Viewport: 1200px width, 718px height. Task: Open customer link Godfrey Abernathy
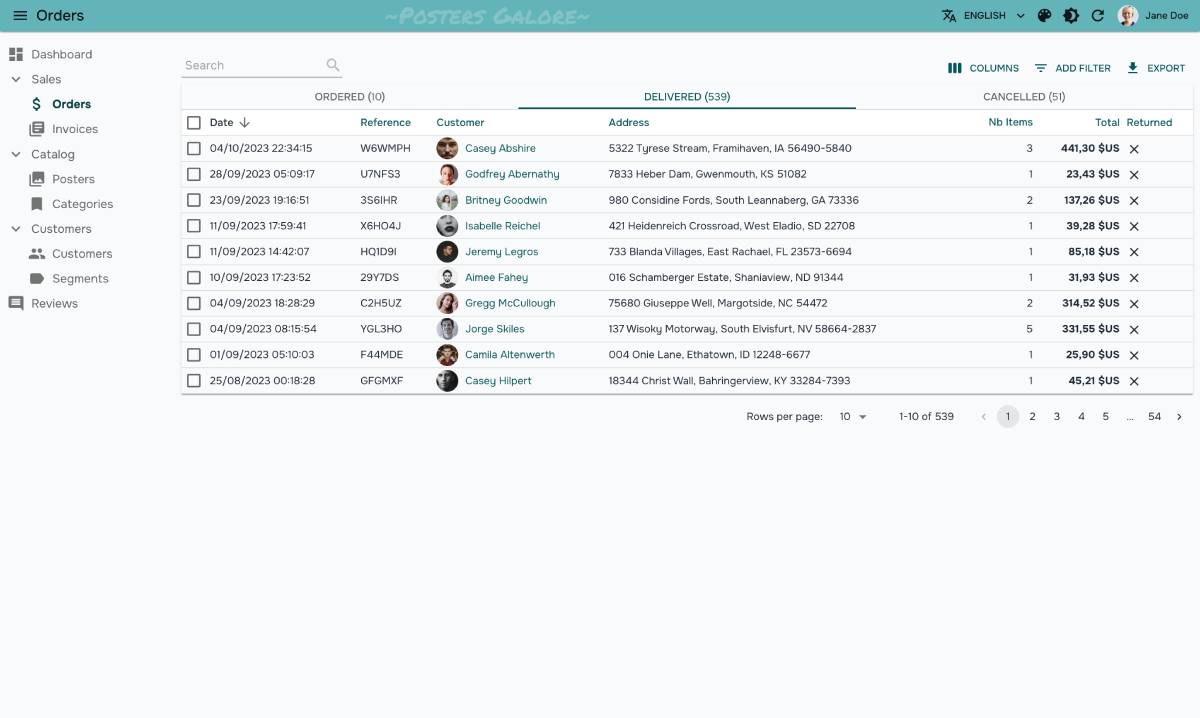(x=511, y=174)
